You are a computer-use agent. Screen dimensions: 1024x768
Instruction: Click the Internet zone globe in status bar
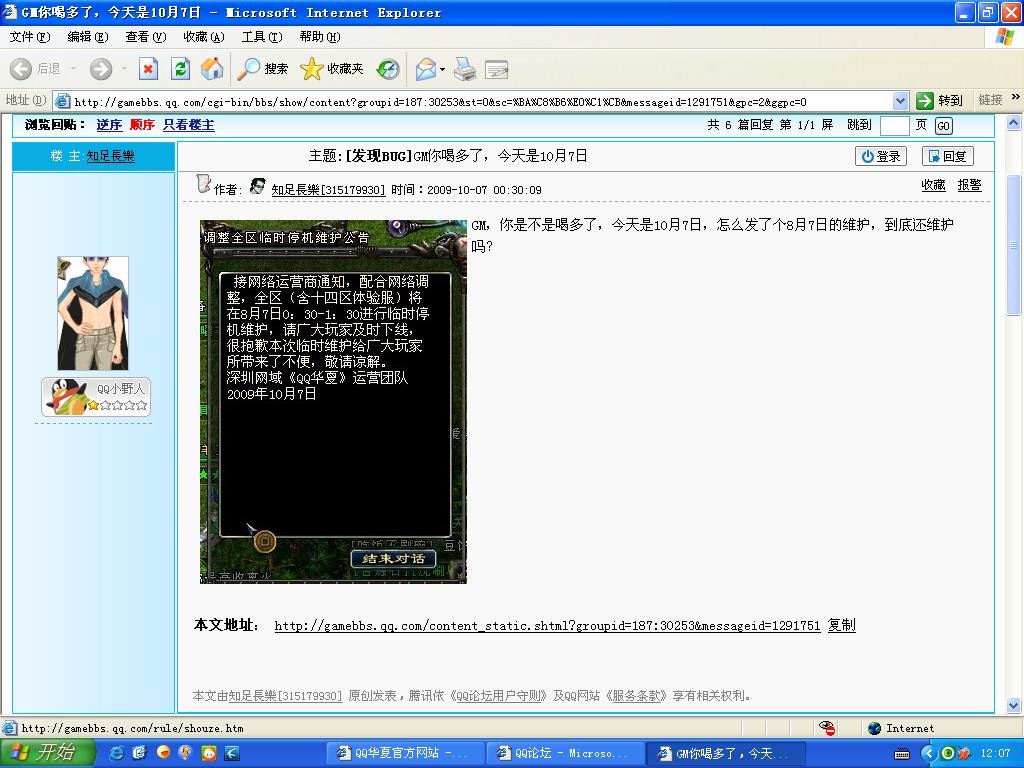tap(875, 728)
